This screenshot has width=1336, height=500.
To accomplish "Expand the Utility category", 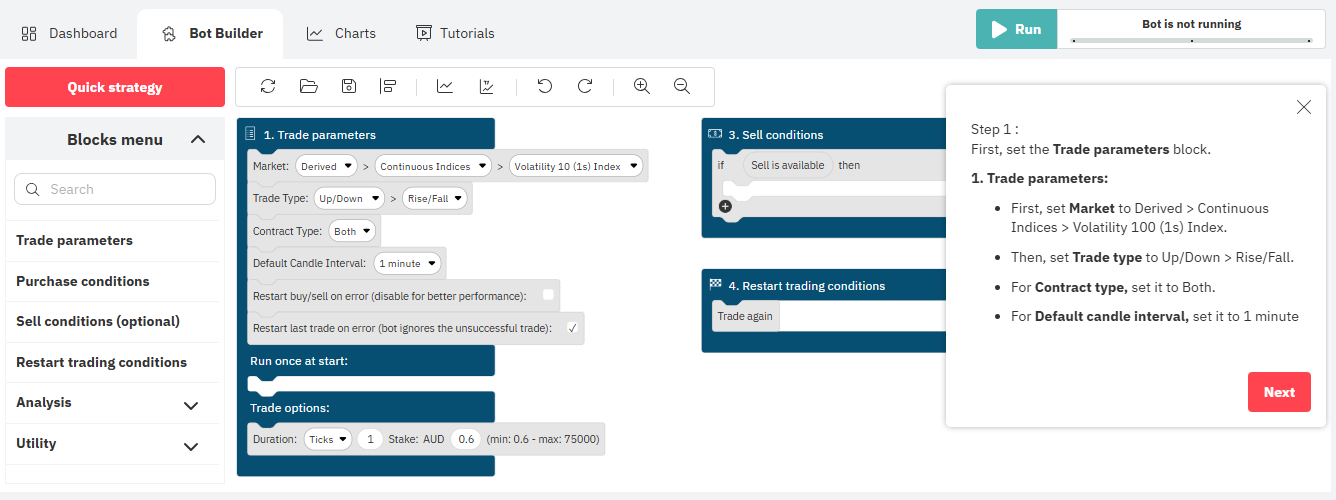I will coord(191,446).
